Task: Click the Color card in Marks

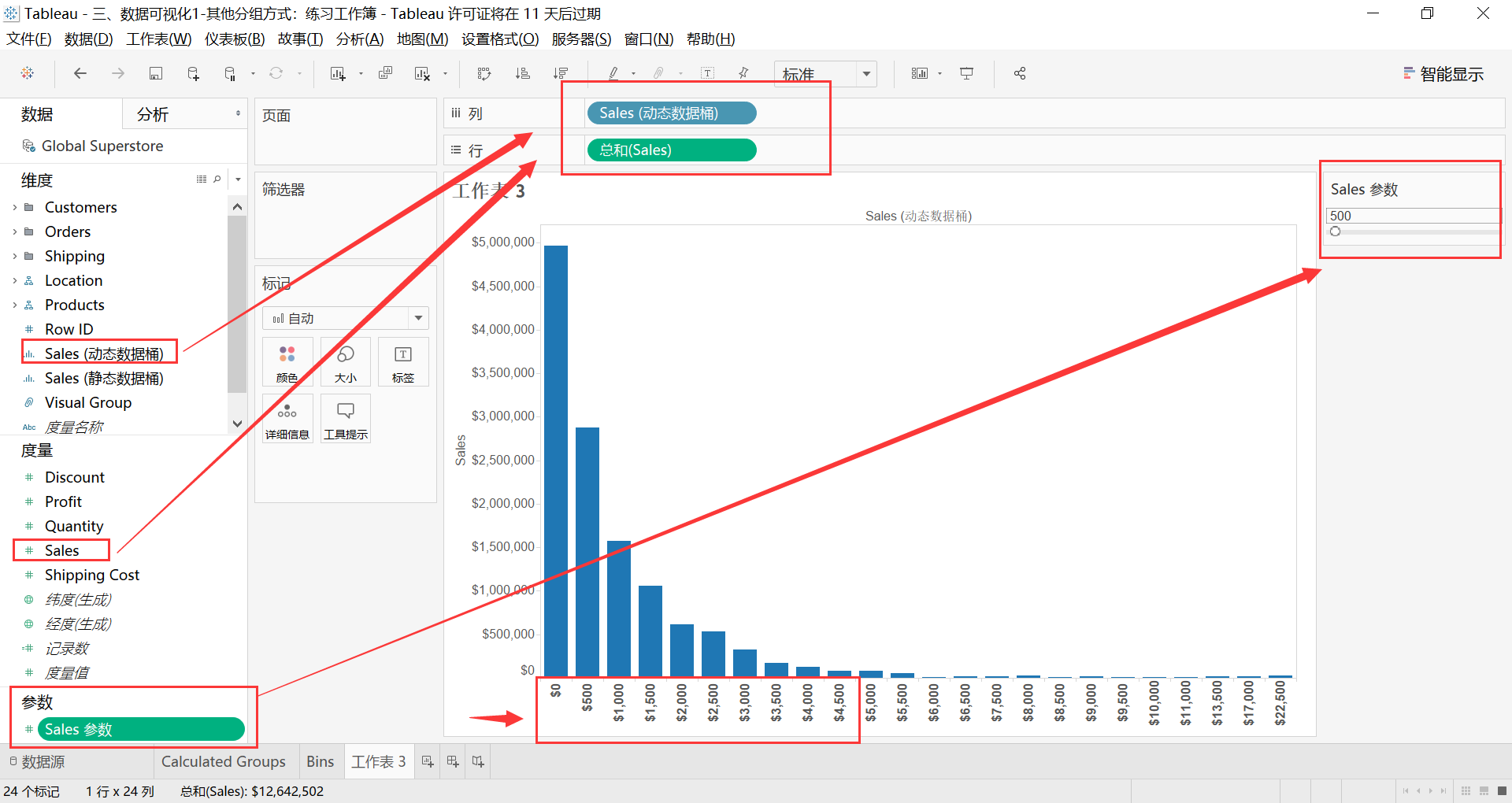Action: tap(287, 362)
